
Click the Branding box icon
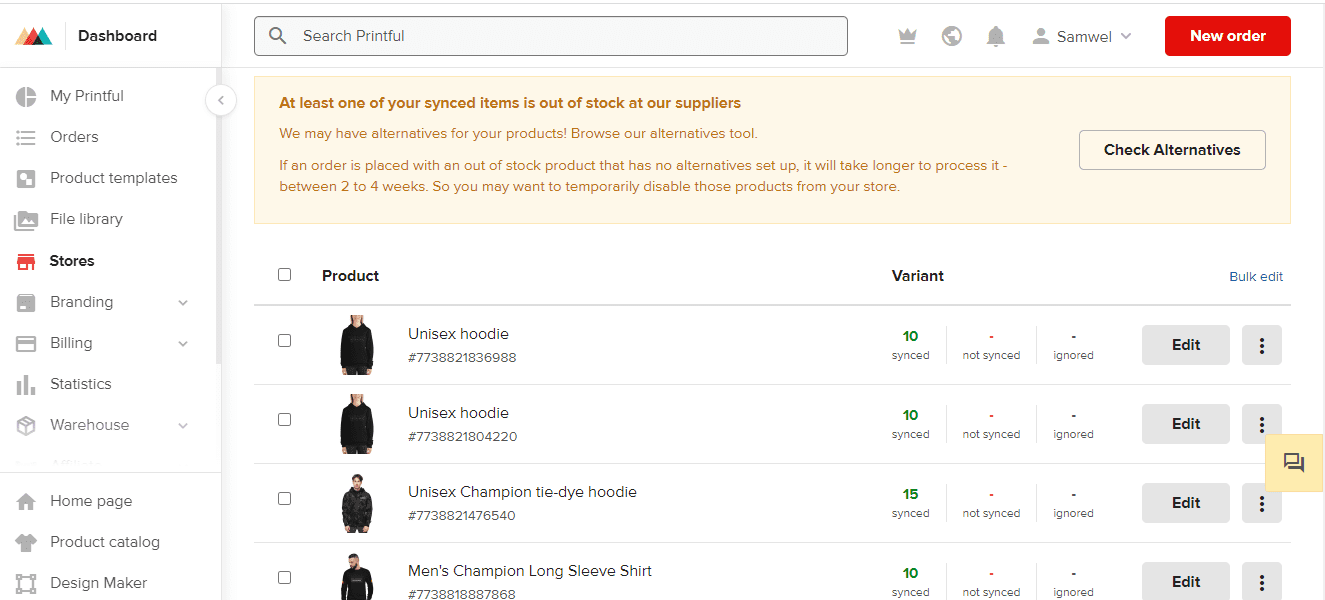[26, 302]
